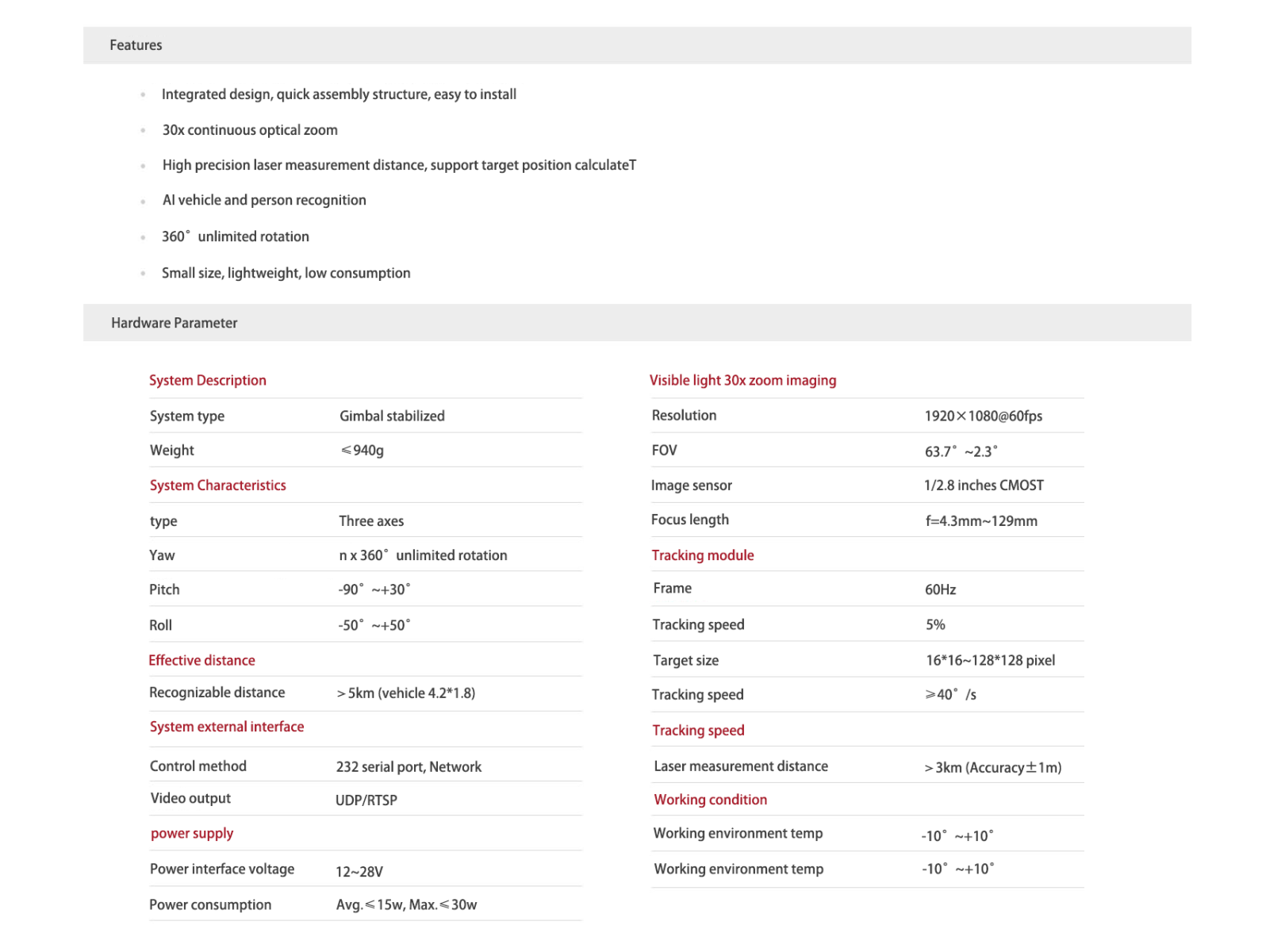Screen dimensions: 1266x952
Task: Click the 30x continuous optical zoom bullet
Action: (250, 130)
